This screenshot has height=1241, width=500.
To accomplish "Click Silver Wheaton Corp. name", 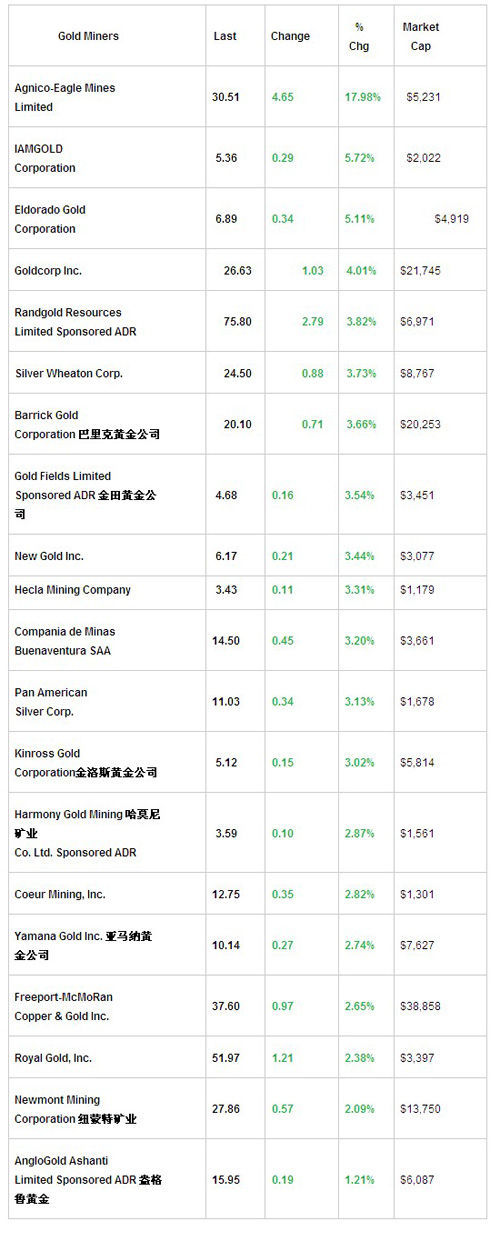I will tap(69, 373).
